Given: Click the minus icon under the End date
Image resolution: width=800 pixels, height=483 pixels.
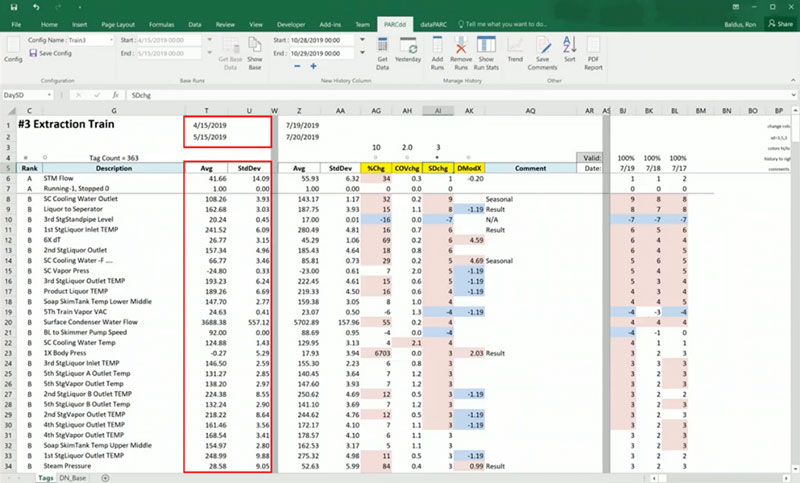Looking at the screenshot, I should 297,66.
